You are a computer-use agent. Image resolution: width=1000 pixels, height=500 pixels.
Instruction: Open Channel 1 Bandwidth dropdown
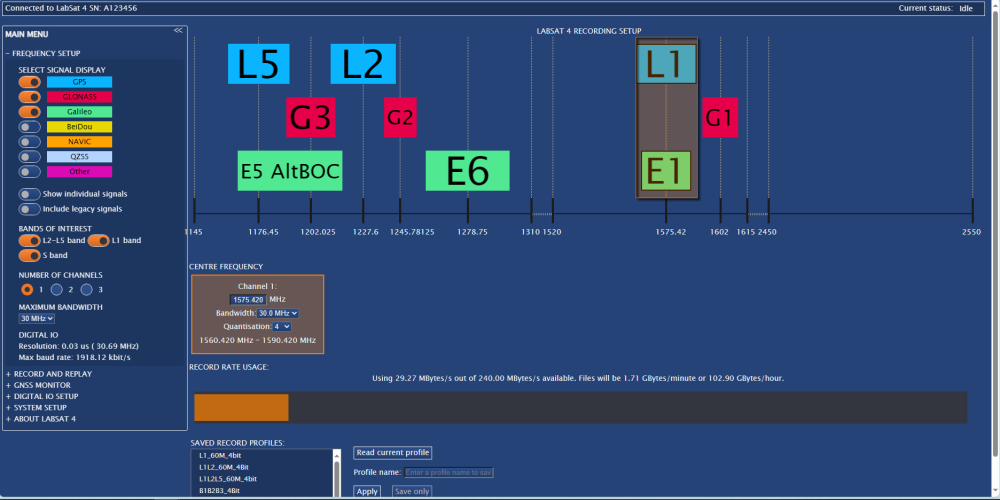click(x=277, y=313)
